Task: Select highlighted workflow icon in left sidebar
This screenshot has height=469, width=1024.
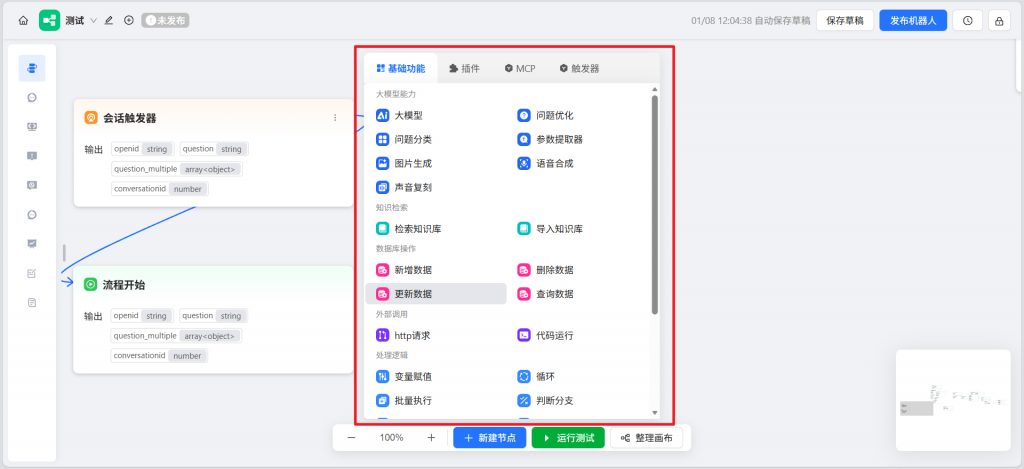Action: point(32,68)
